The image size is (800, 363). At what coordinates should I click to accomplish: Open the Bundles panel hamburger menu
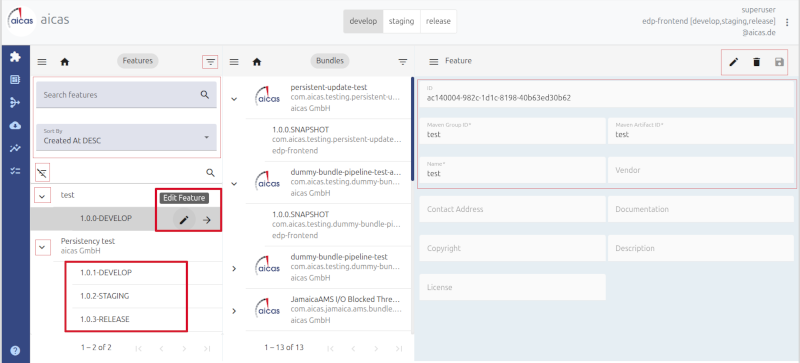point(234,62)
